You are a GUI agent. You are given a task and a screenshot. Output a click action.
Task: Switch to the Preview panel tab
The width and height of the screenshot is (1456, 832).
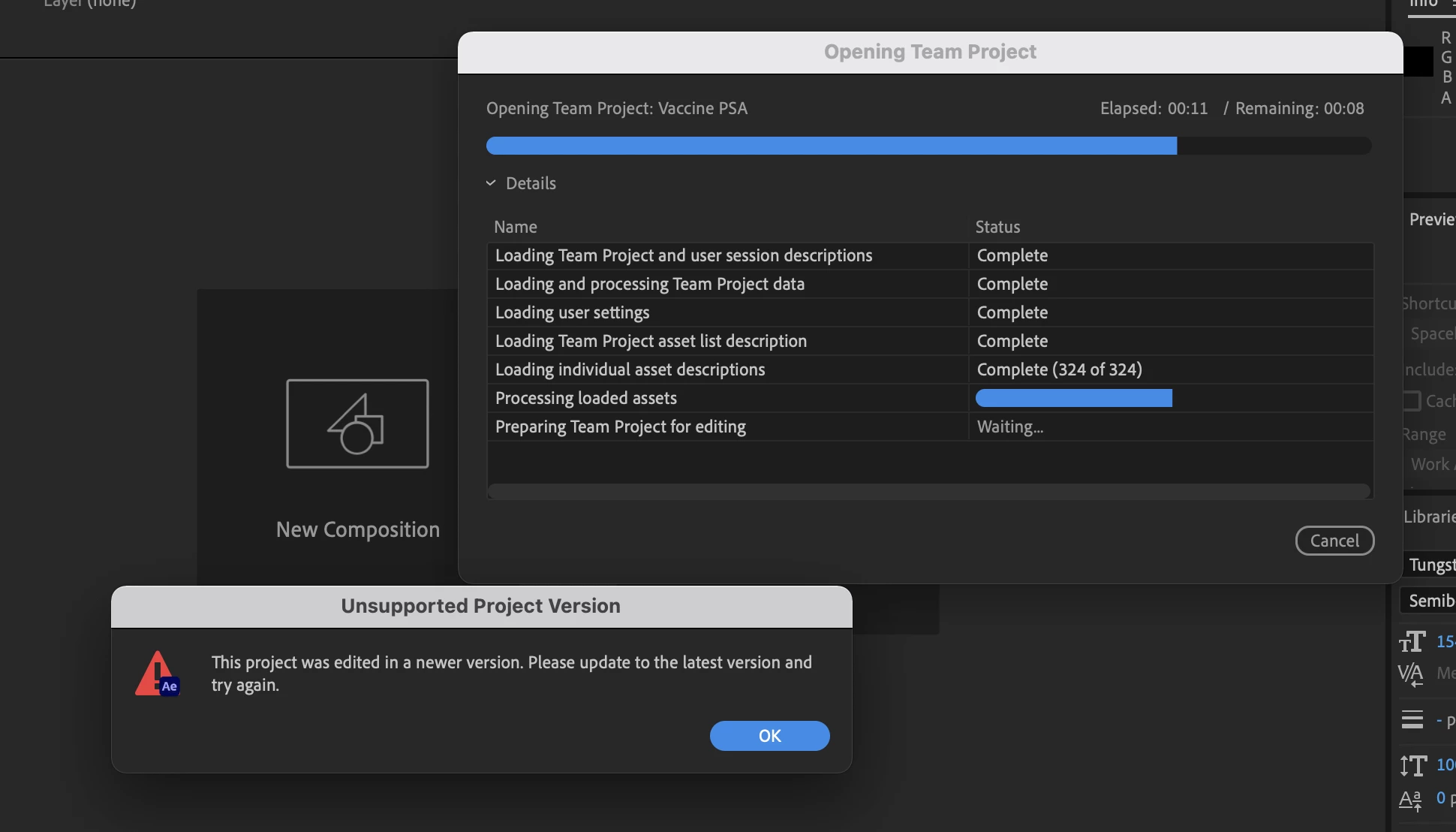pos(1431,219)
